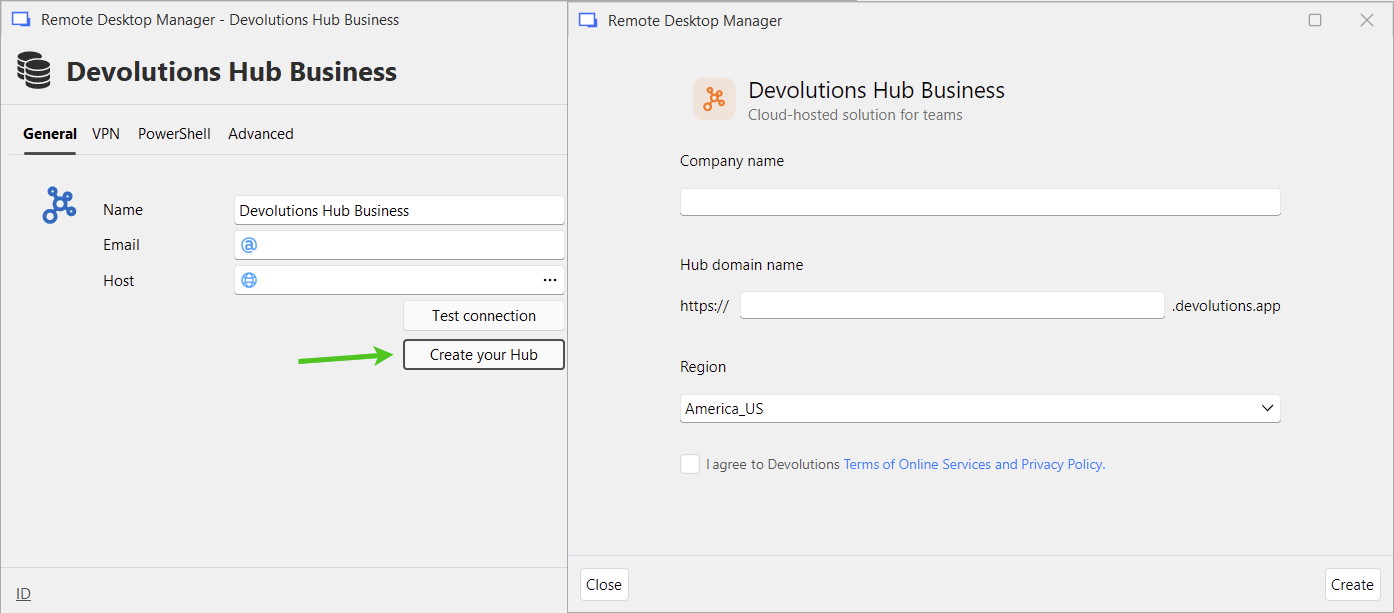Click the database icon beside the title
Image resolution: width=1394 pixels, height=613 pixels.
point(34,72)
